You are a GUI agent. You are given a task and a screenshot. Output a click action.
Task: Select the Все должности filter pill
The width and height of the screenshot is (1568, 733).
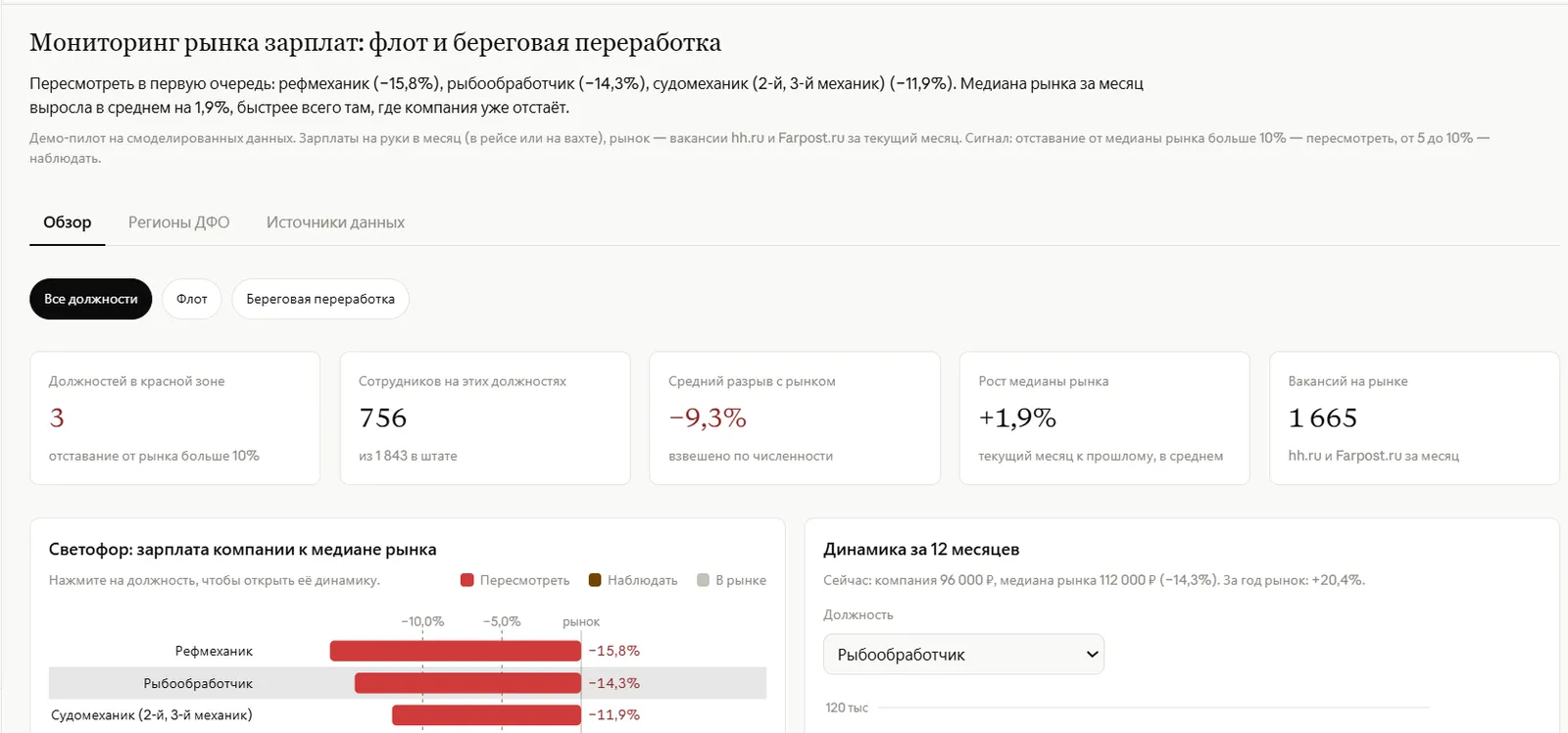coord(91,299)
